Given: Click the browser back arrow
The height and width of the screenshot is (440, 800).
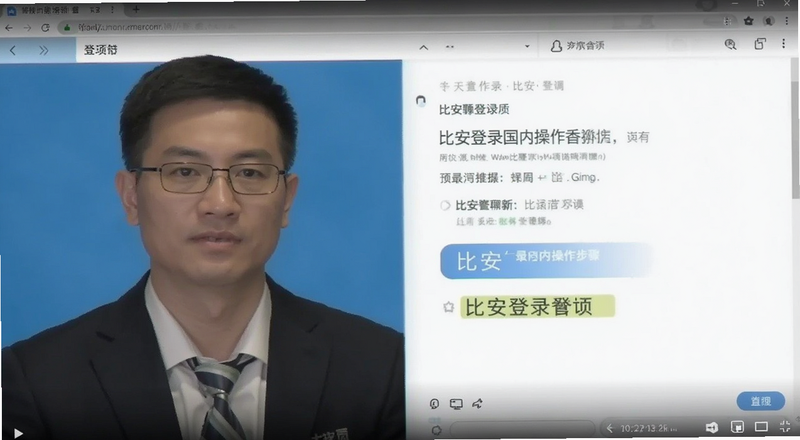Looking at the screenshot, I should point(9,28).
